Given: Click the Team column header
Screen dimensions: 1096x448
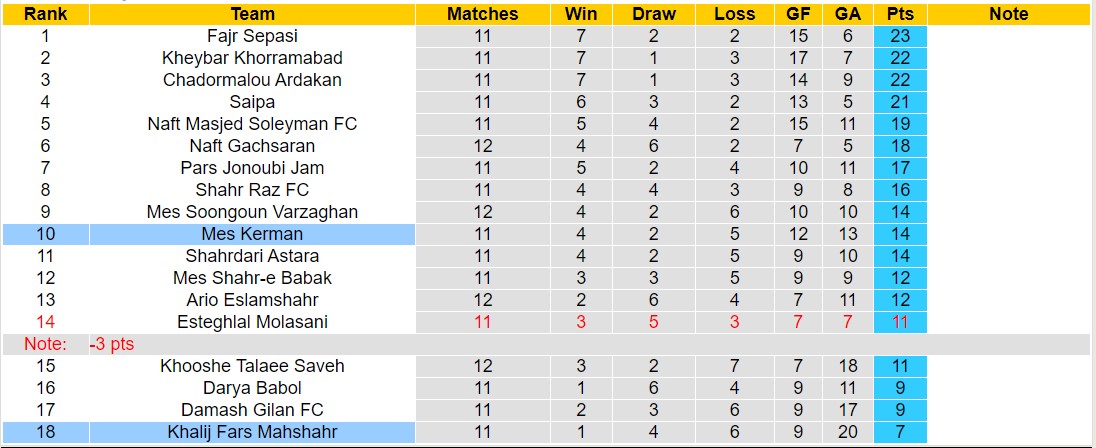Looking at the screenshot, I should 252,14.
